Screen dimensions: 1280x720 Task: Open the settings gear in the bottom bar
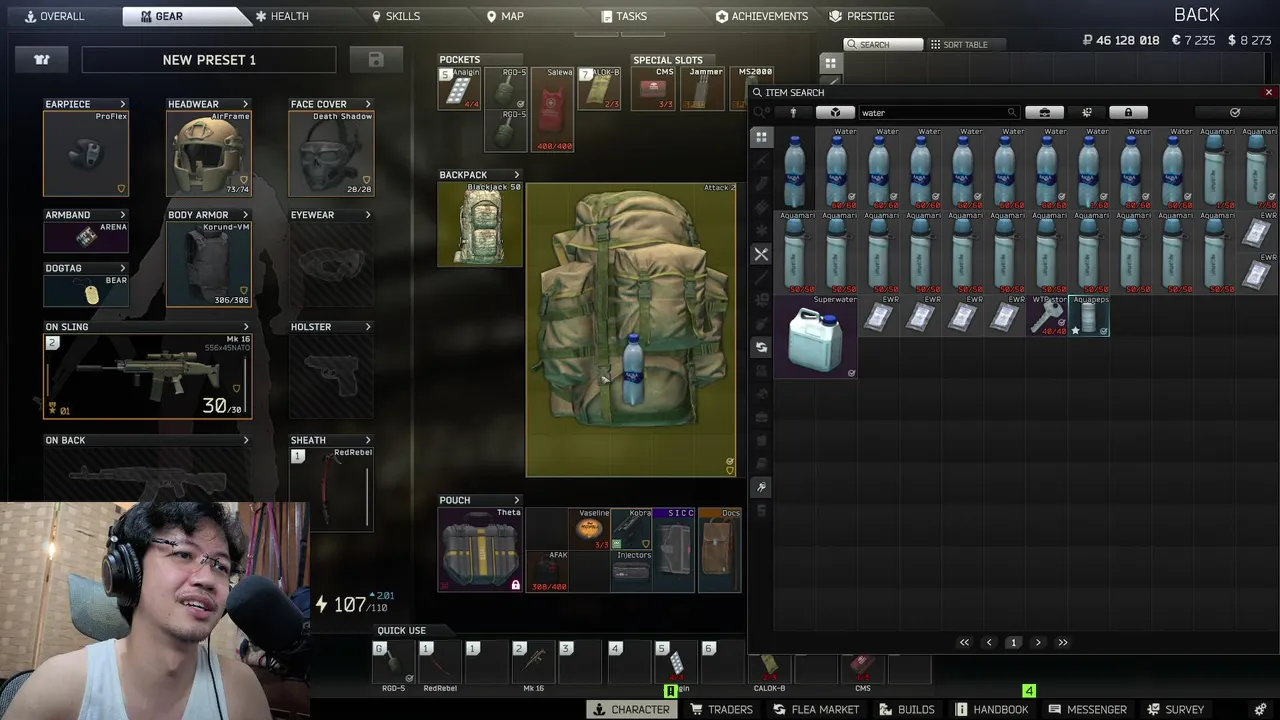coord(1261,709)
